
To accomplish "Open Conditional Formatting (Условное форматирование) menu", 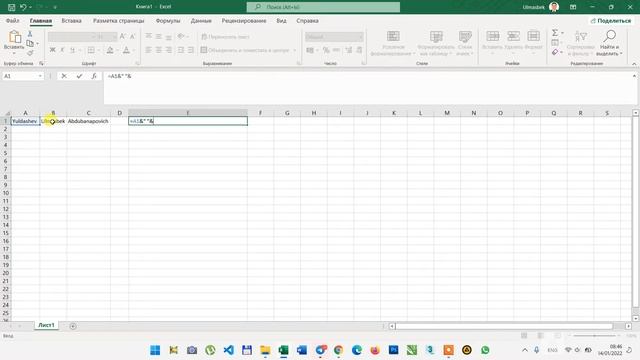I will [x=393, y=43].
